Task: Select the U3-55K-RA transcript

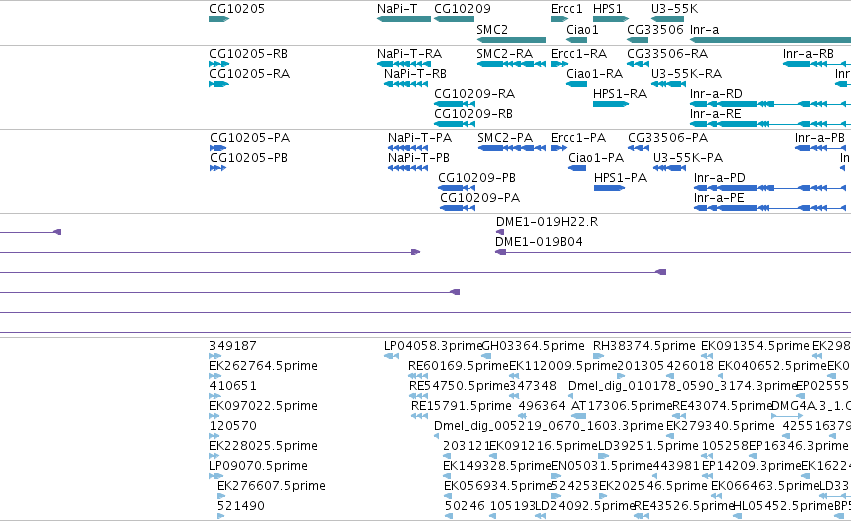Action: [669, 84]
